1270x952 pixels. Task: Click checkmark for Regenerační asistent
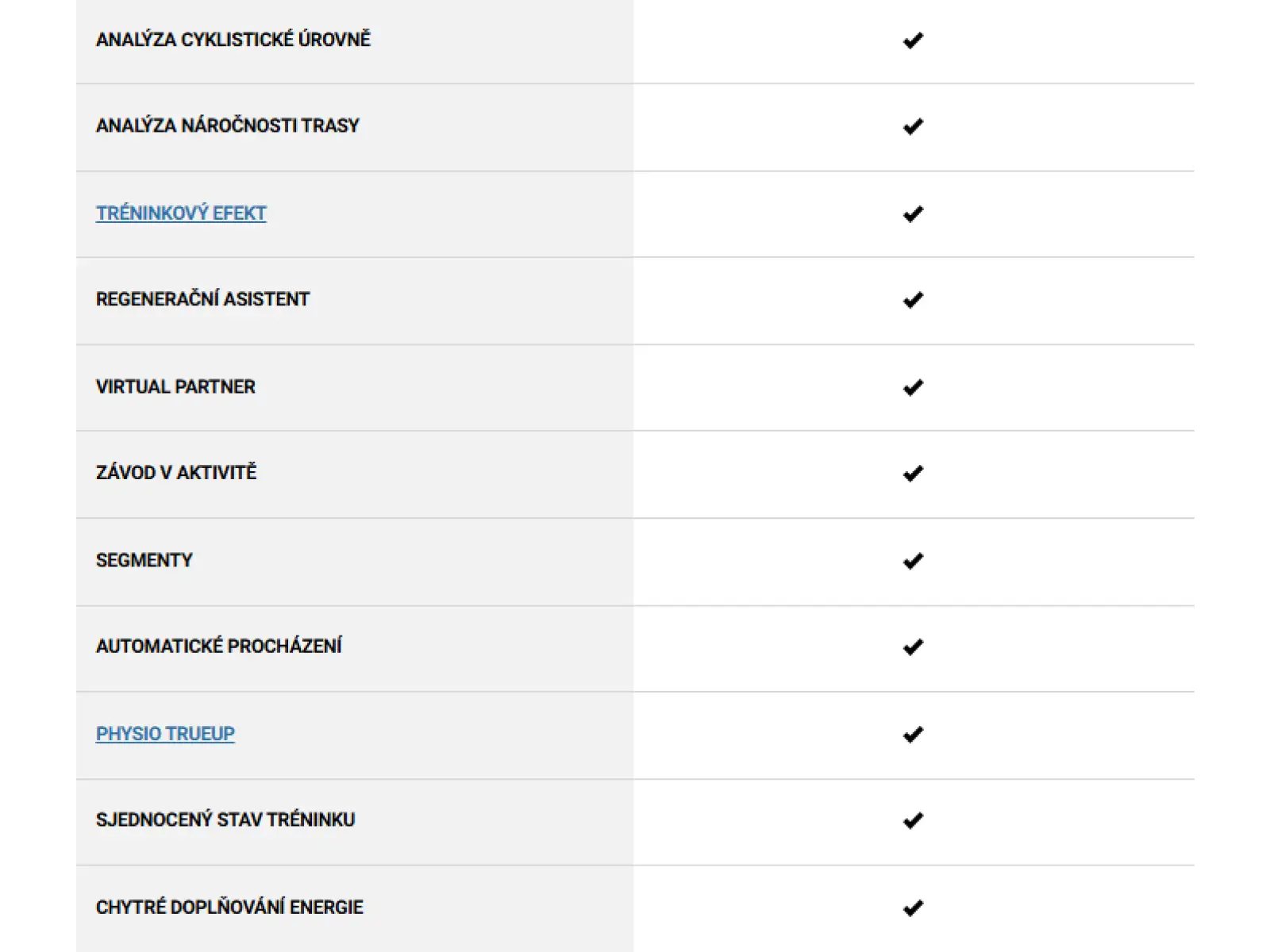[x=914, y=300]
